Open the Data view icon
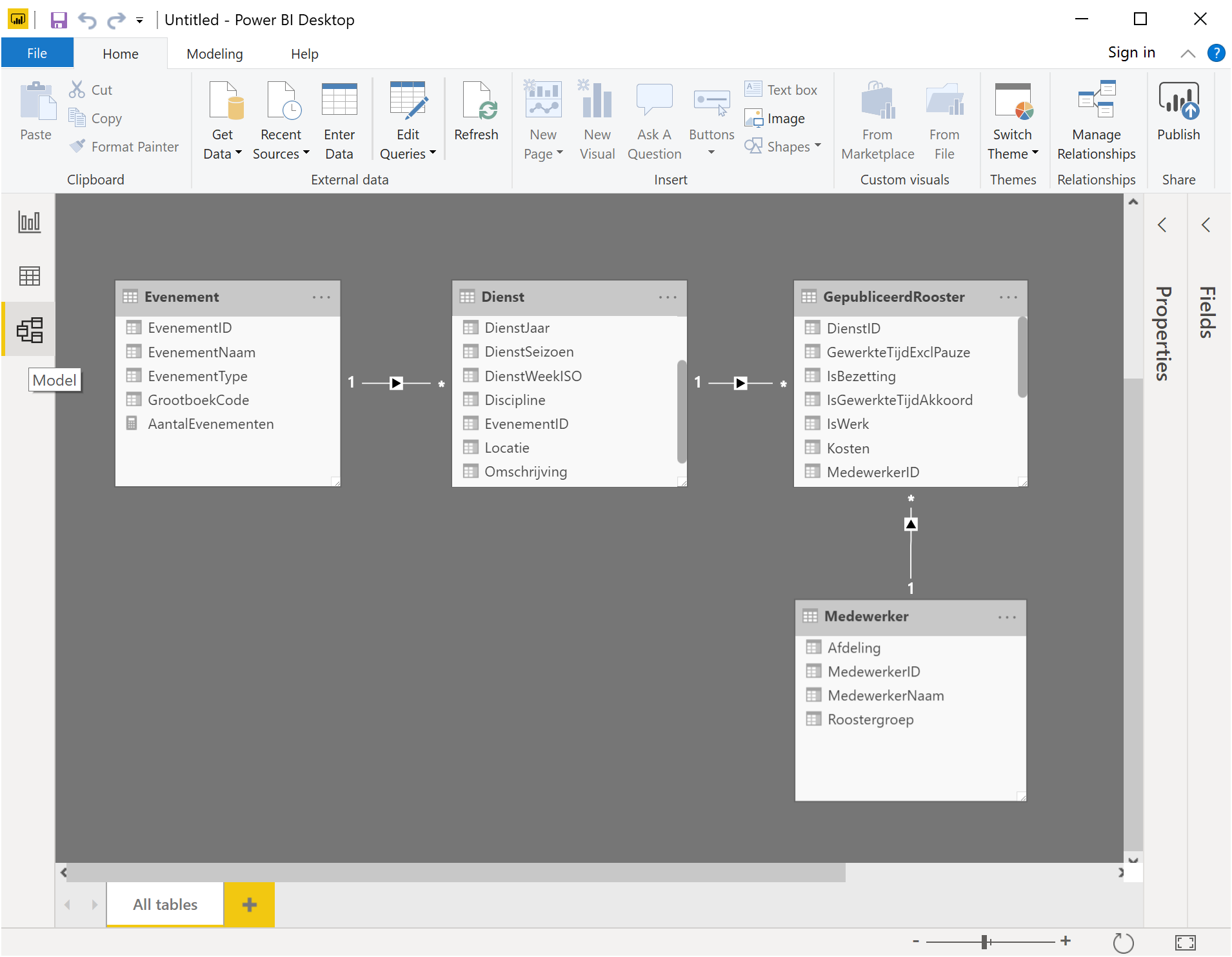 coord(29,277)
